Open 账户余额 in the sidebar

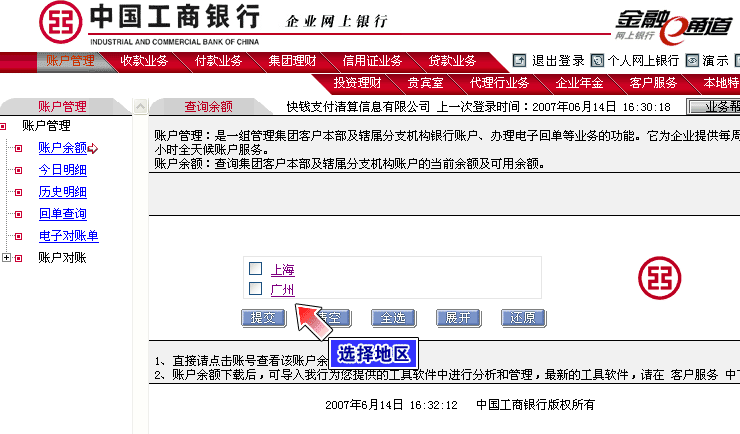[63, 148]
